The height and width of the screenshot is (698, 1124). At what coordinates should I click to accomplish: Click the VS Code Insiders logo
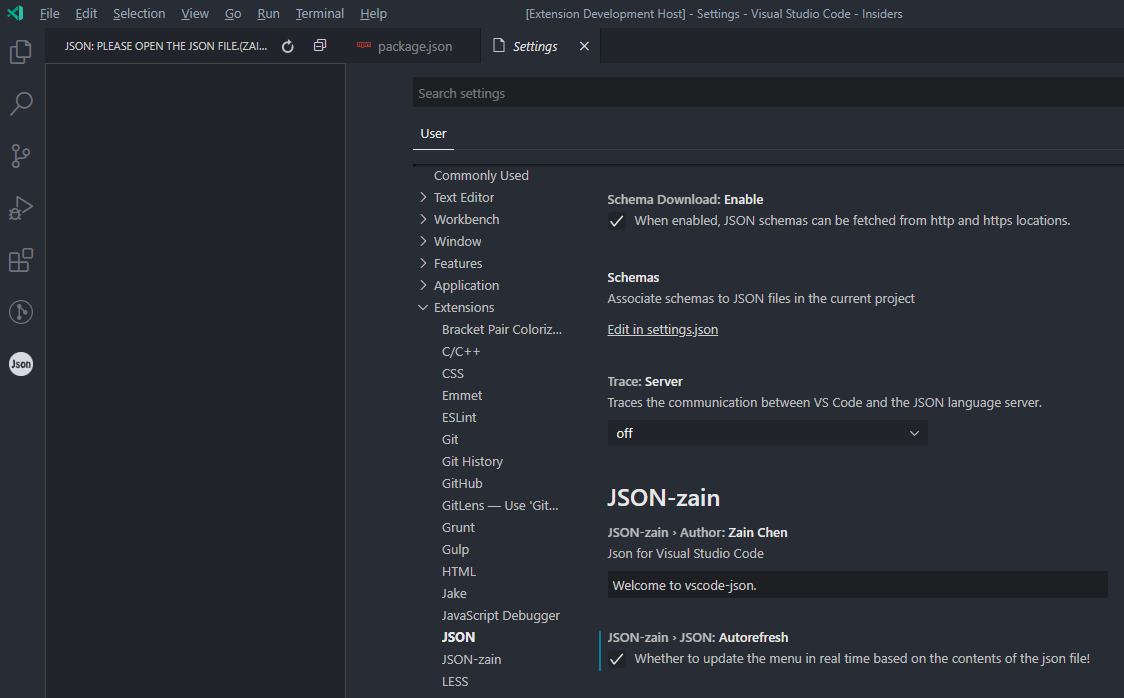tap(15, 13)
